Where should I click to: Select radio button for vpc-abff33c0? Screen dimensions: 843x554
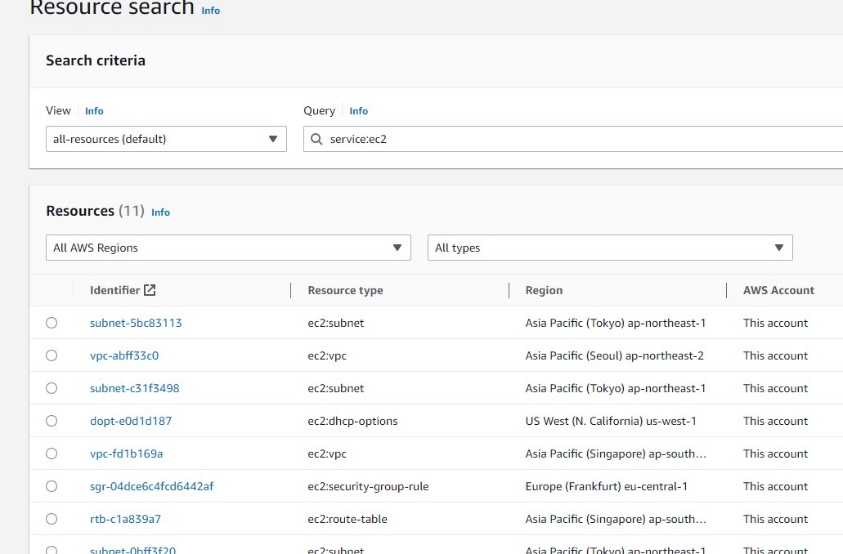(x=52, y=356)
